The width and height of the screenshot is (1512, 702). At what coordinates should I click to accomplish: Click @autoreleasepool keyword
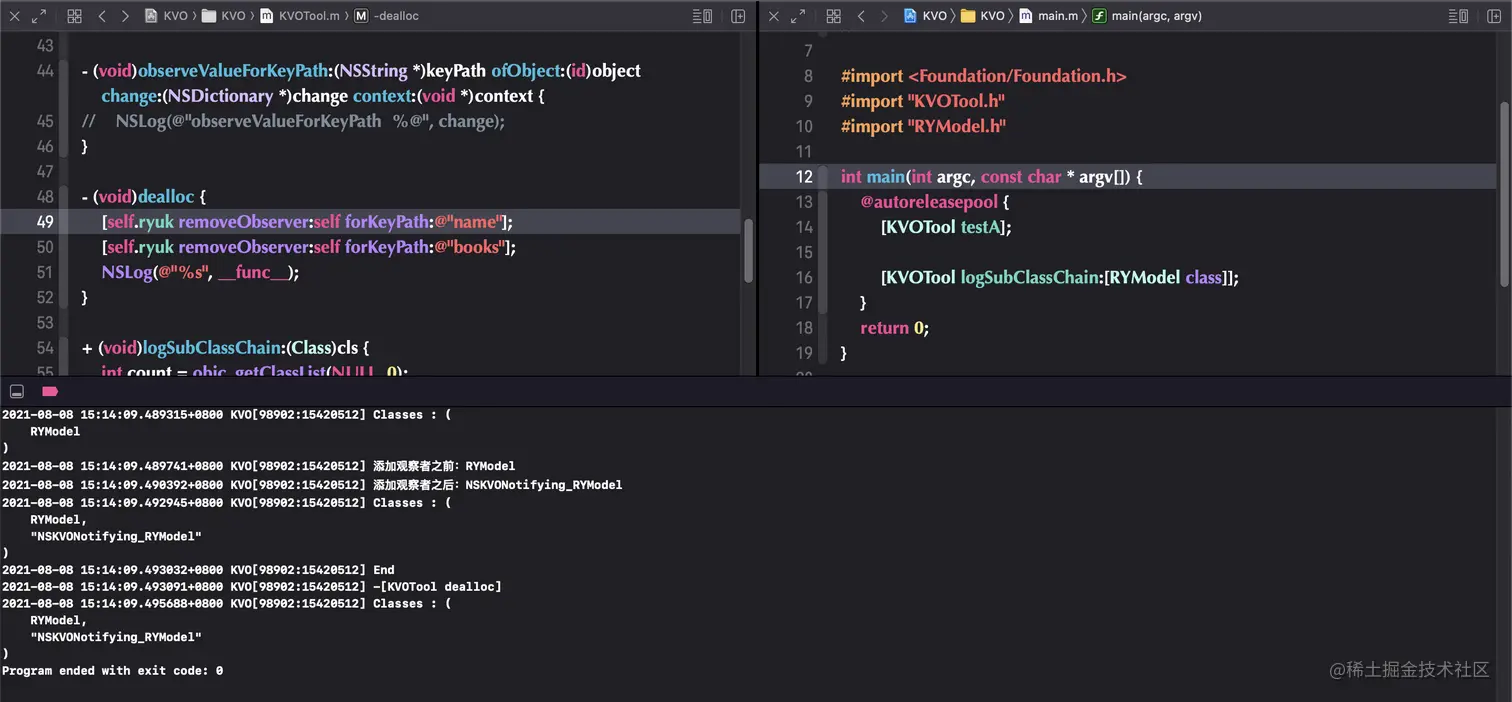click(929, 202)
